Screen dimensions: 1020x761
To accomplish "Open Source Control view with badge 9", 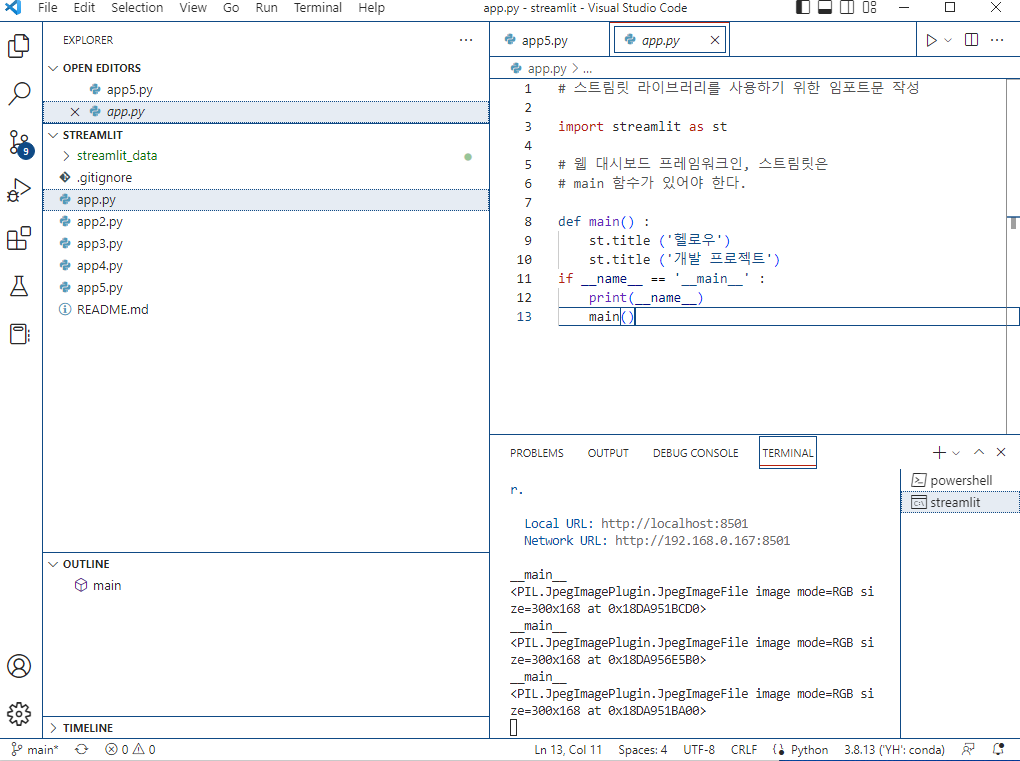I will tap(19, 143).
